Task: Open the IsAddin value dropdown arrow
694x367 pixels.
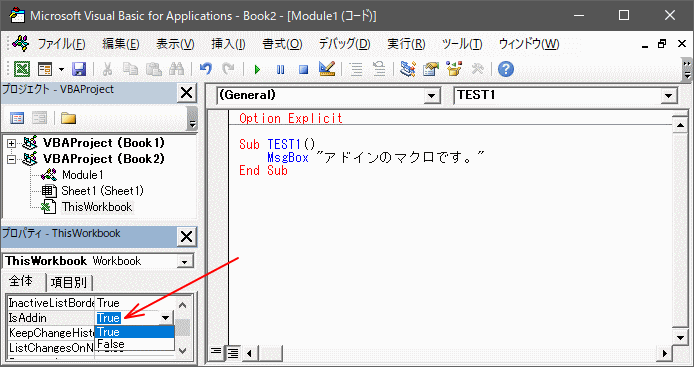Action: click(166, 318)
